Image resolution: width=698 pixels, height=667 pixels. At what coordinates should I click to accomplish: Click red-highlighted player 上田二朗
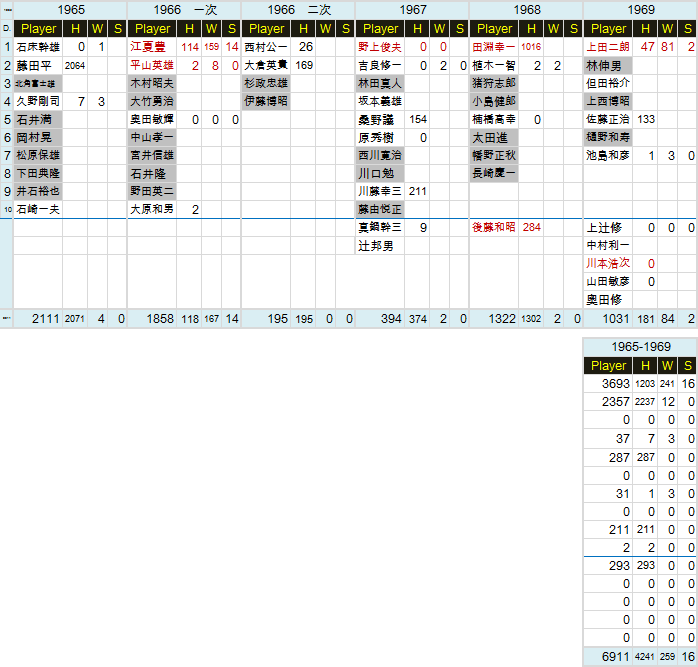point(608,47)
